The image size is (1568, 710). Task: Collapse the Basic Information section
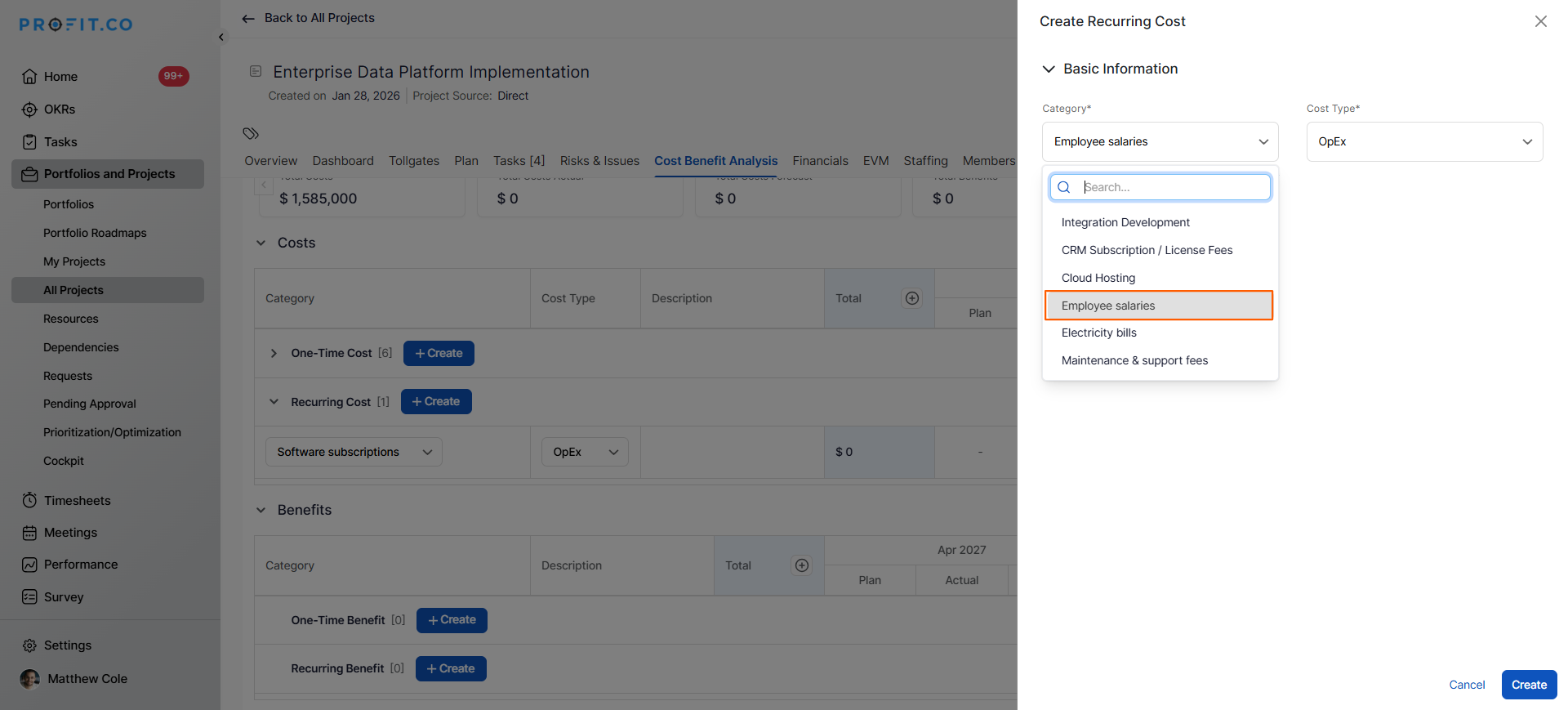point(1049,69)
